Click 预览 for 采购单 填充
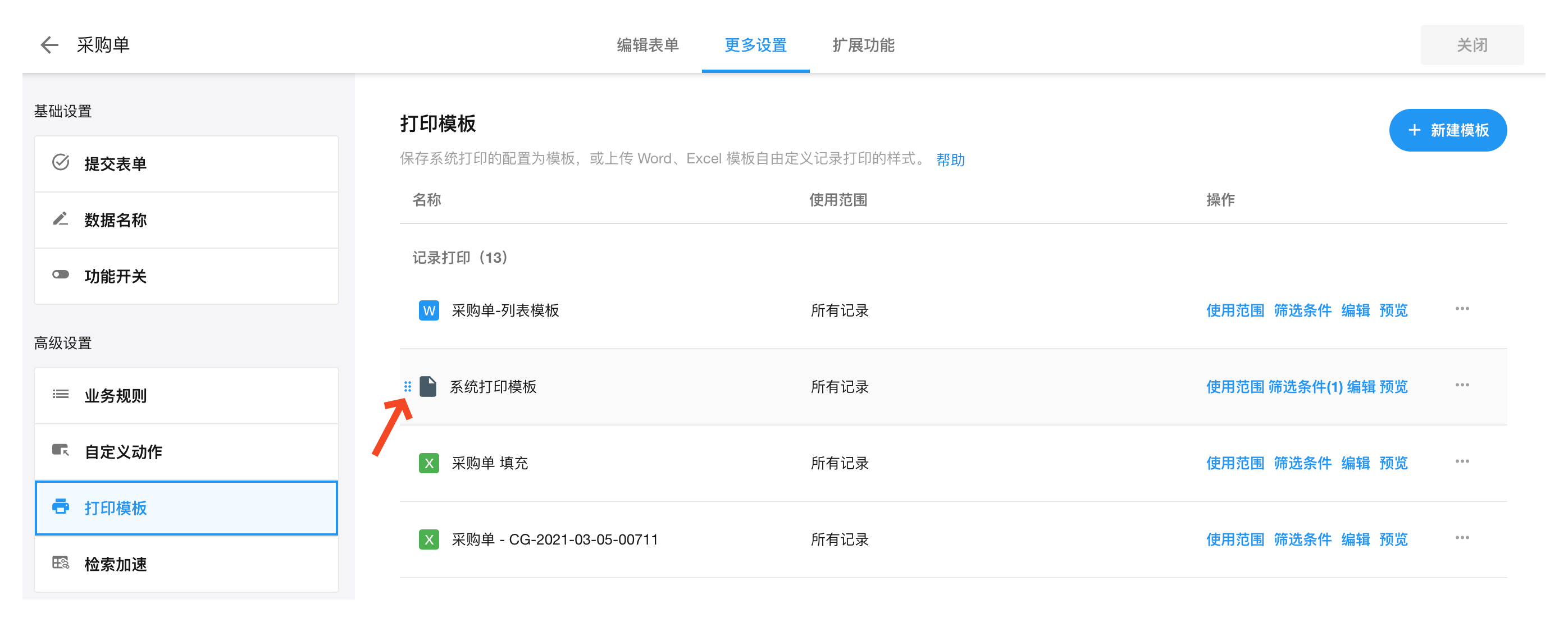Image resolution: width=1568 pixels, height=622 pixels. point(1393,463)
